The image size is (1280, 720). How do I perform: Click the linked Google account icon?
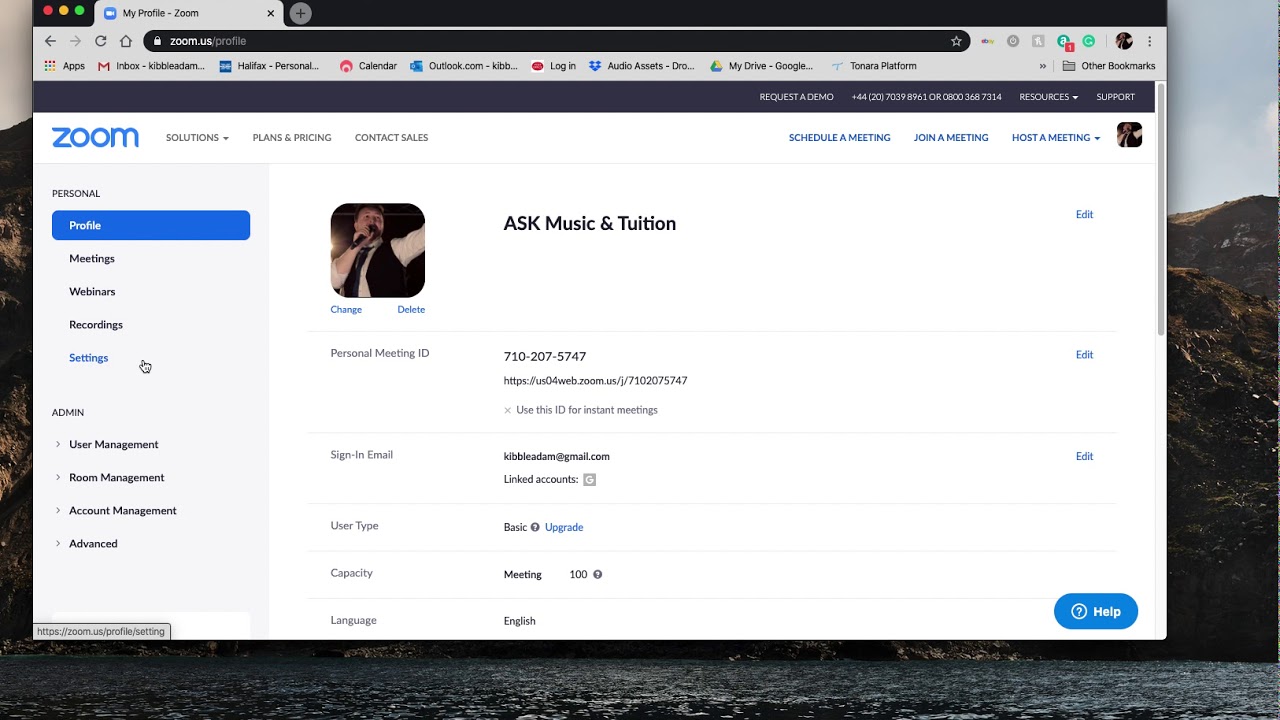pyautogui.click(x=590, y=480)
